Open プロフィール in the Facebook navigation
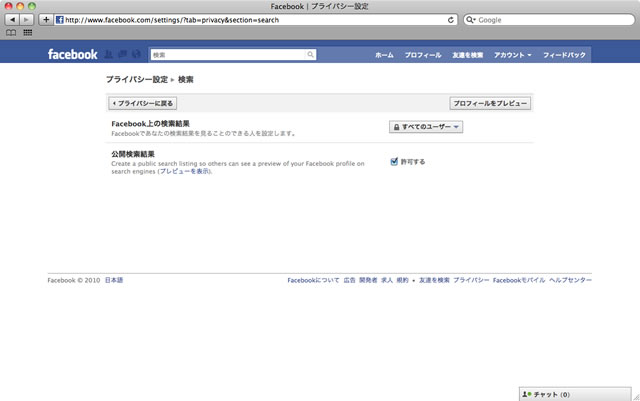 [423, 55]
